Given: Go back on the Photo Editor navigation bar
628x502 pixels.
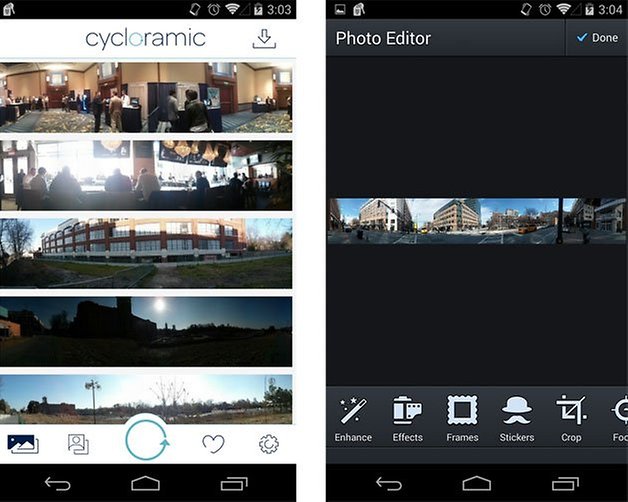Looking at the screenshot, I should pos(388,484).
